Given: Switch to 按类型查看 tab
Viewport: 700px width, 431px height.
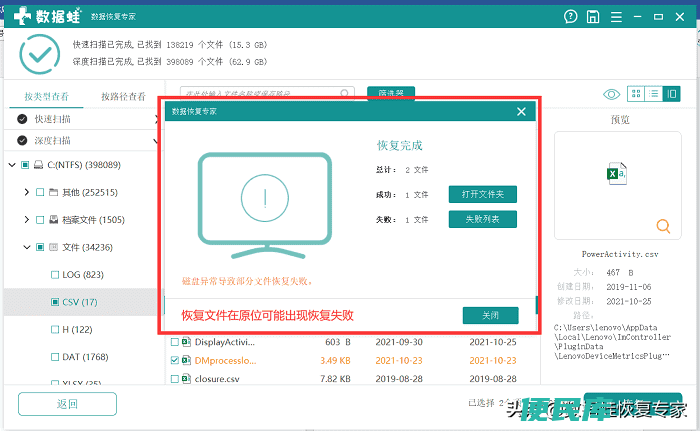Looking at the screenshot, I should pos(46,96).
